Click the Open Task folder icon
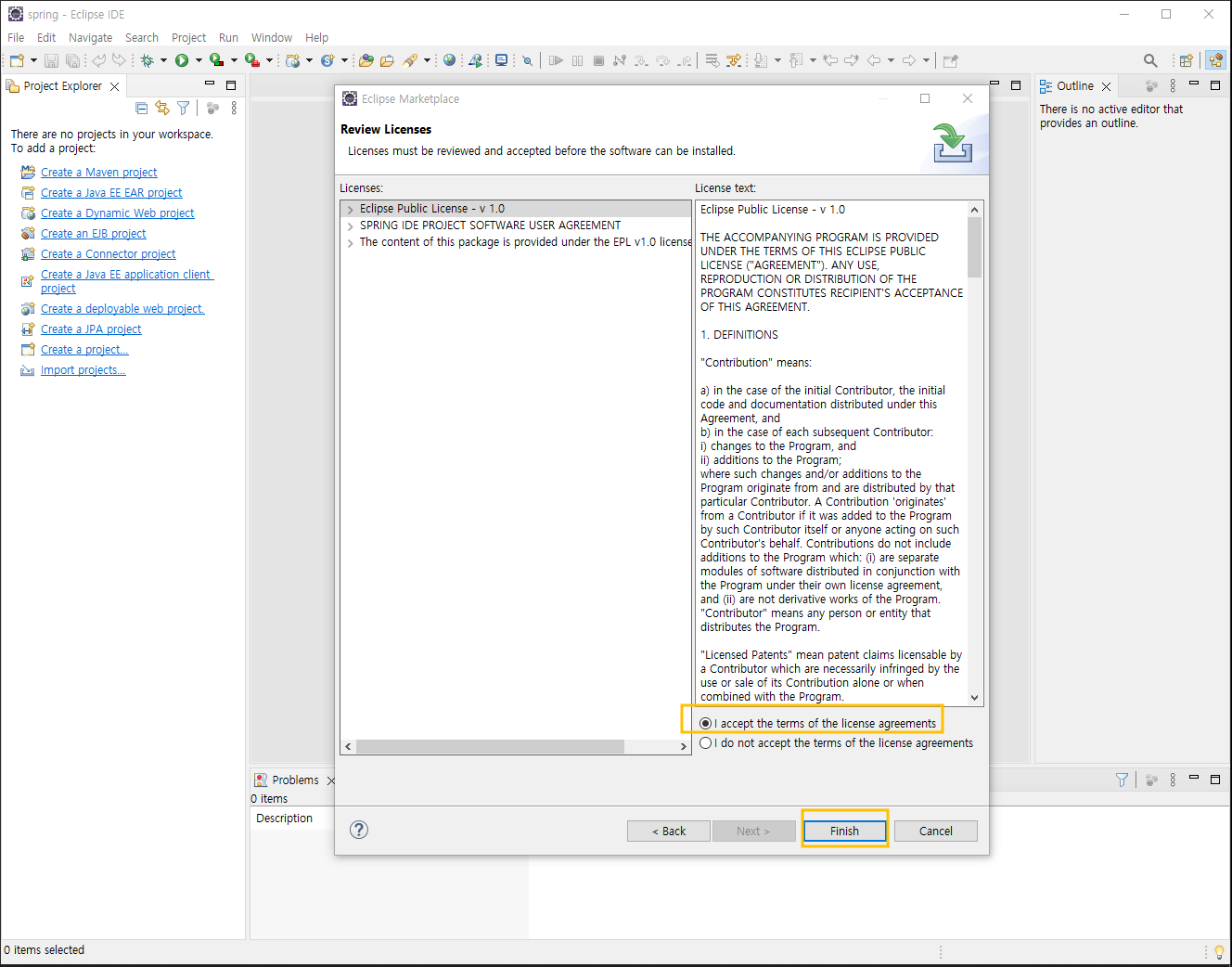 point(387,60)
